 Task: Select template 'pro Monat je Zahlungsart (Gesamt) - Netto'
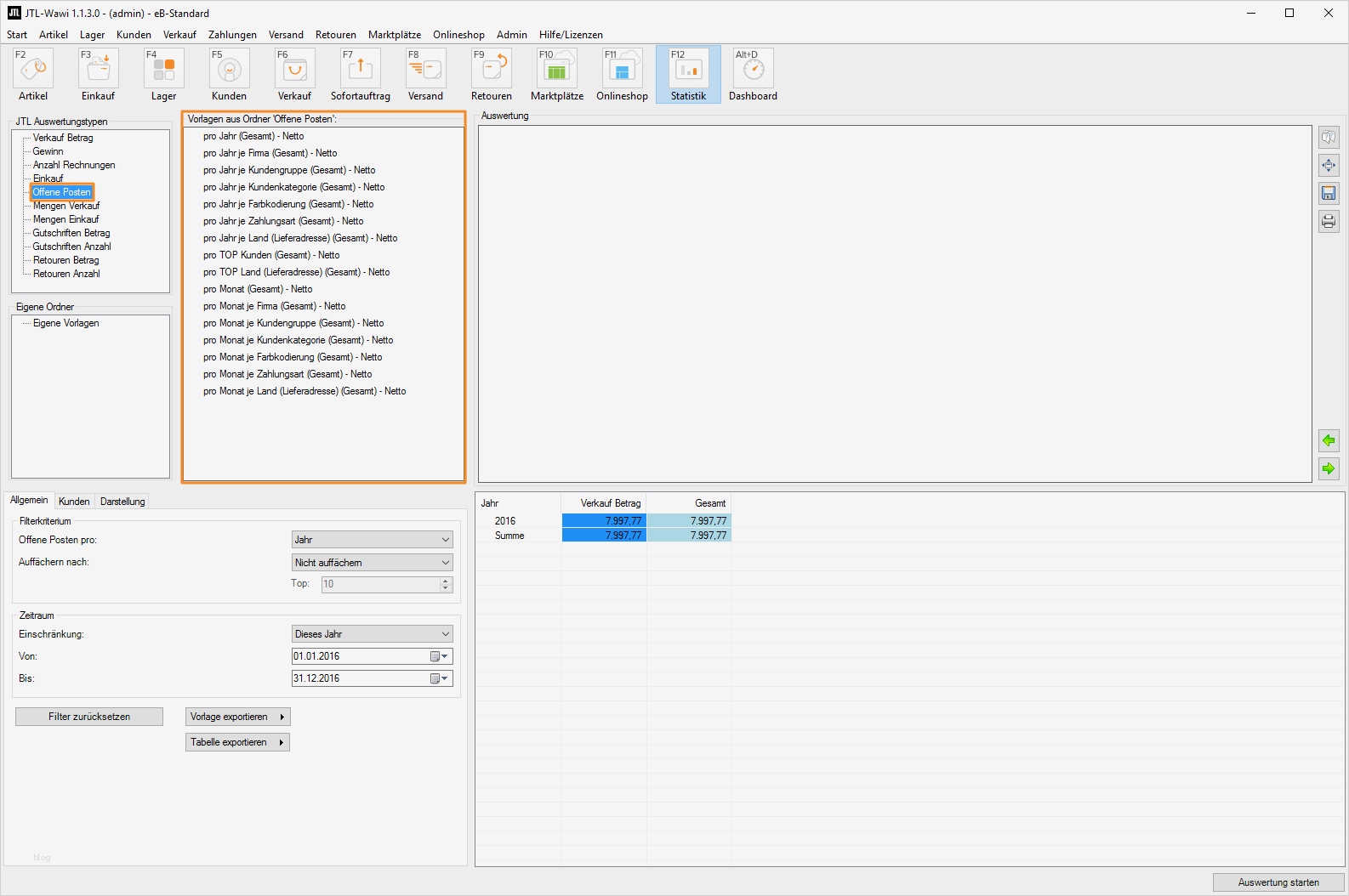(287, 374)
